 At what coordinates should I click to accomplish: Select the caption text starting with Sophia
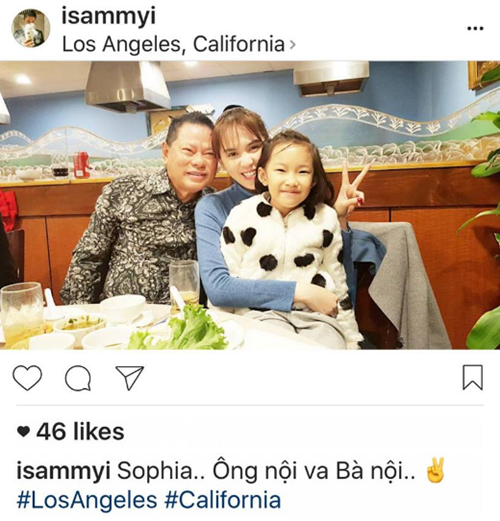tap(266, 471)
